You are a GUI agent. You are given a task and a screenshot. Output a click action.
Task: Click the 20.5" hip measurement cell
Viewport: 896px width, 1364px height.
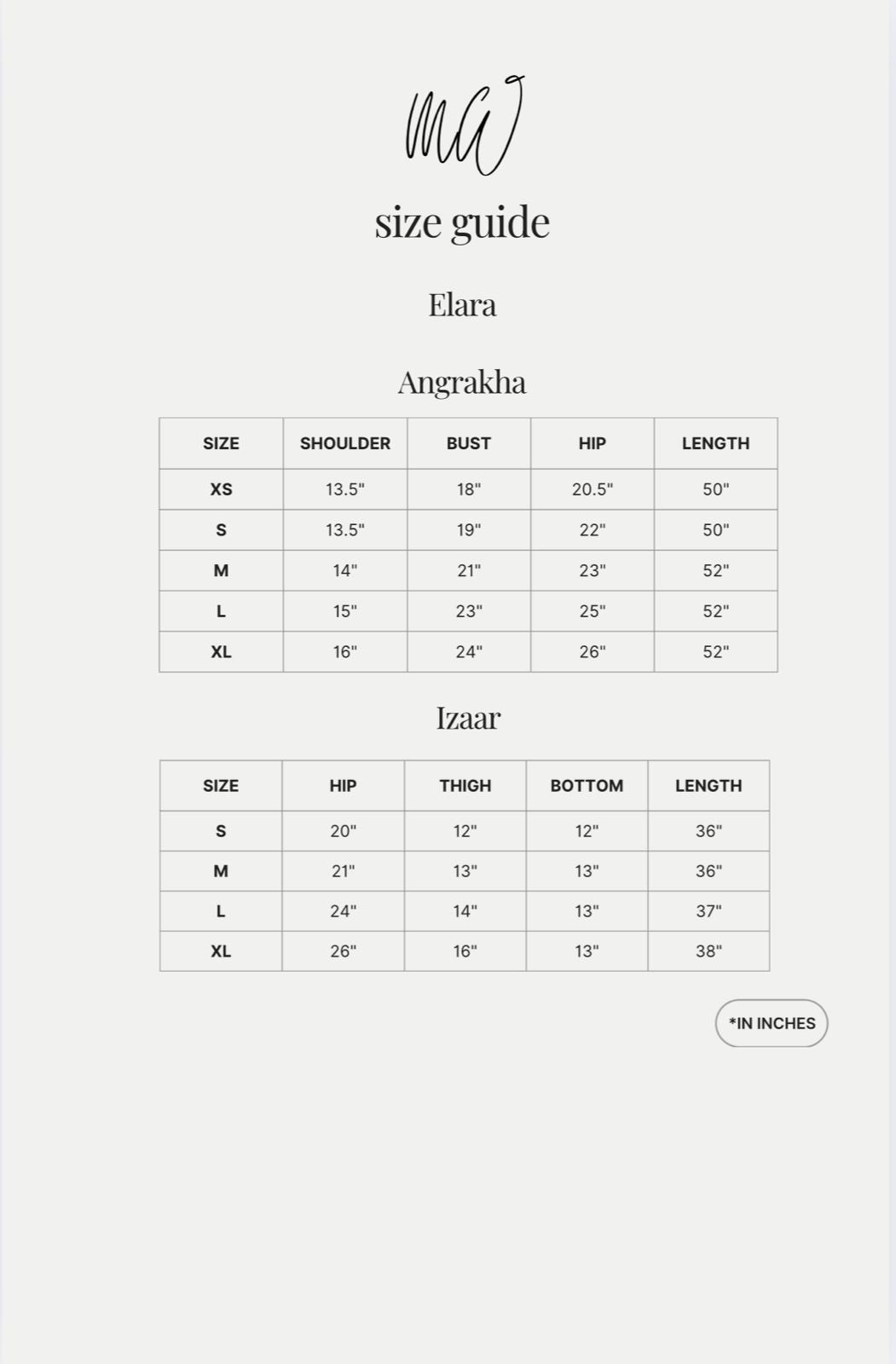pos(592,489)
